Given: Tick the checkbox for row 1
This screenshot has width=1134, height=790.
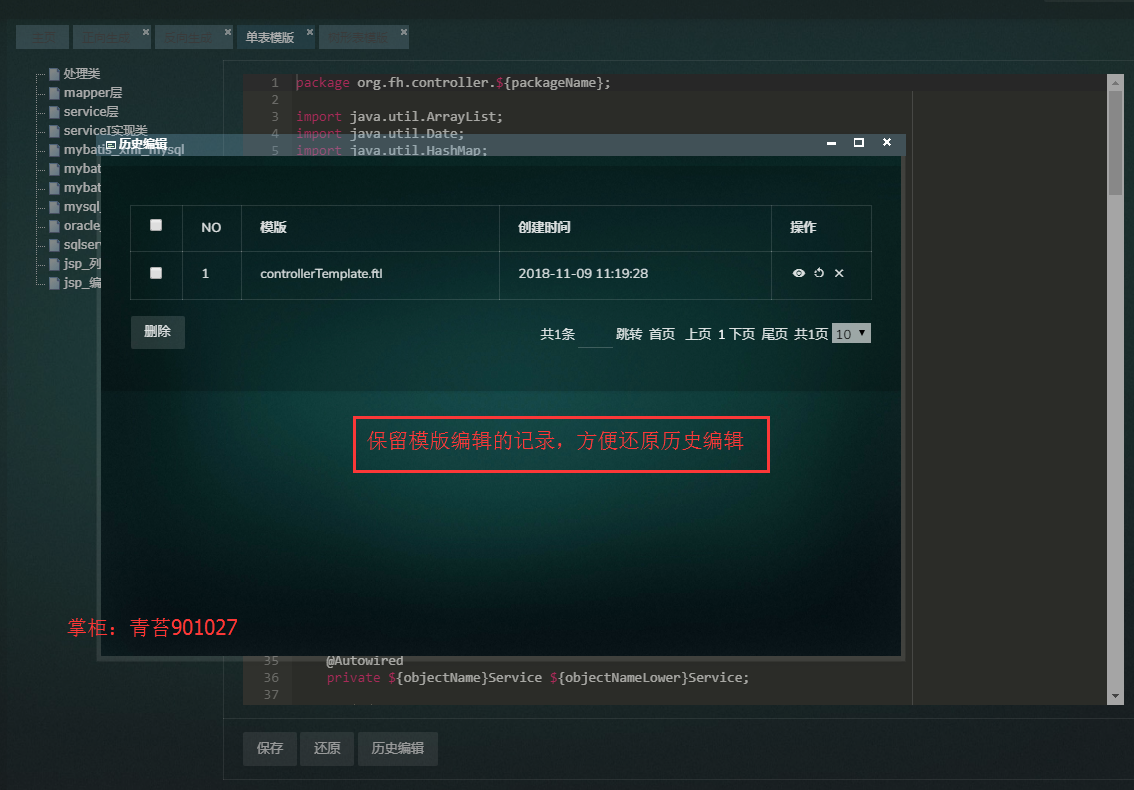Looking at the screenshot, I should [155, 273].
